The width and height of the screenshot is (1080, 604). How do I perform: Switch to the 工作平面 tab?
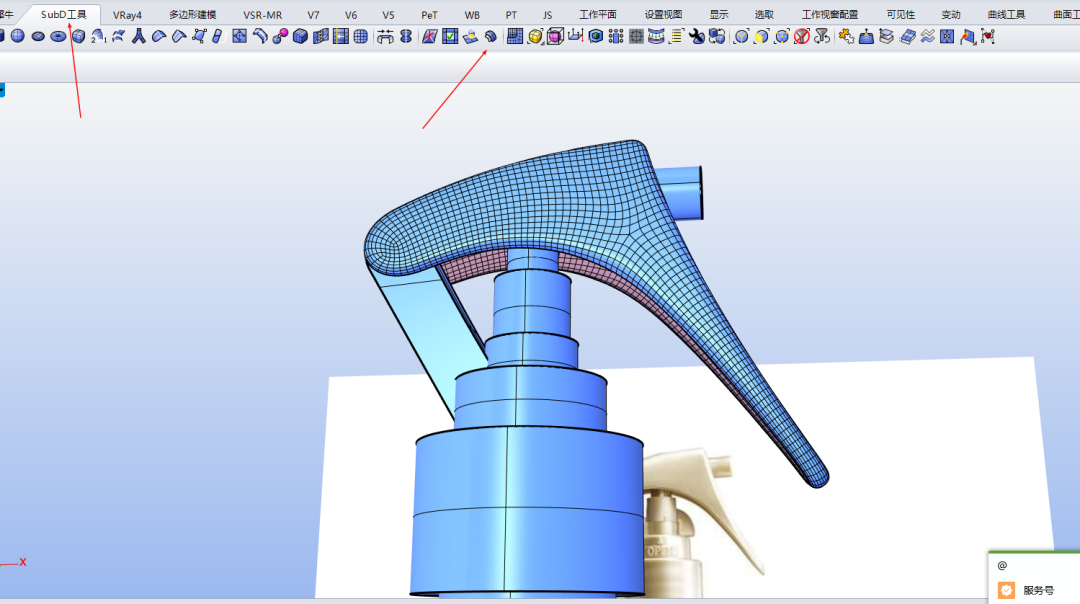click(x=598, y=14)
